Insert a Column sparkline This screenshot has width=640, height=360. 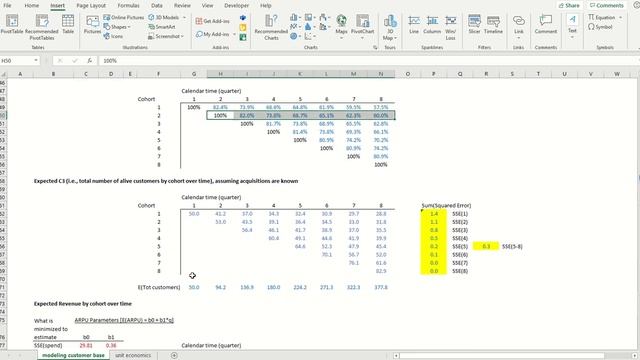click(x=432, y=25)
